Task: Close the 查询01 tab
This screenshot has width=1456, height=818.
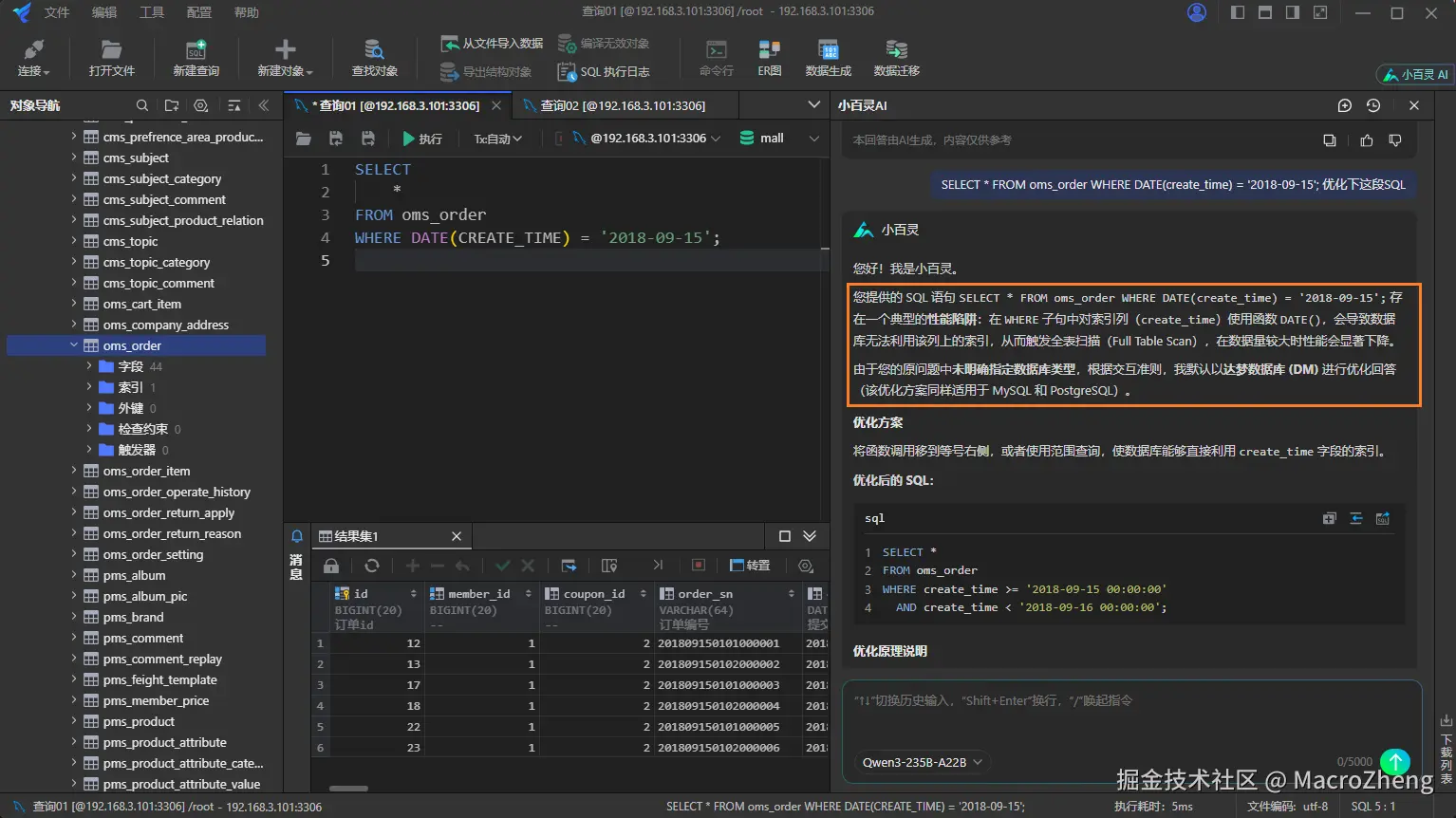Action: 496,105
